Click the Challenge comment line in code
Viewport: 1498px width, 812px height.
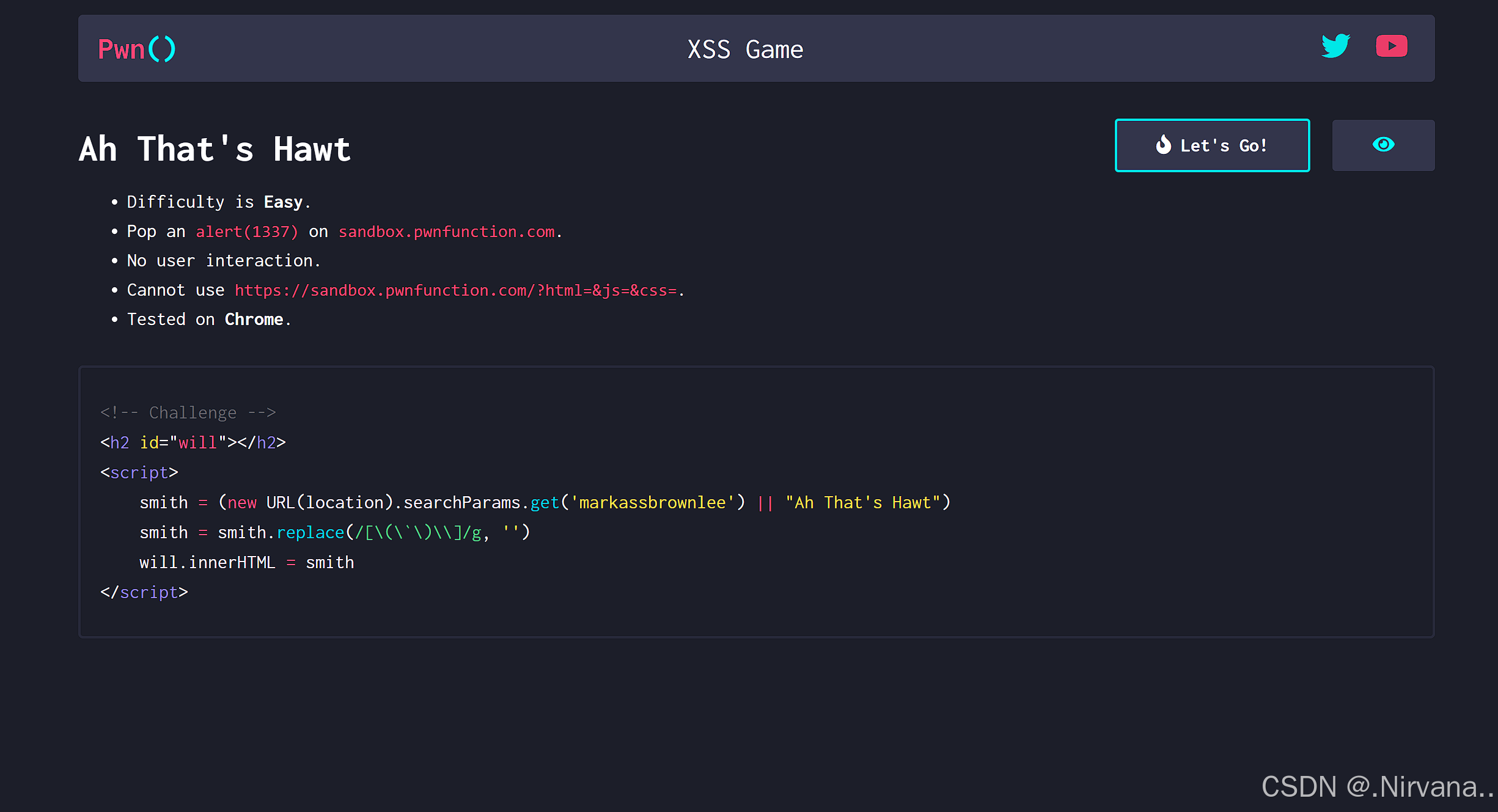[188, 412]
